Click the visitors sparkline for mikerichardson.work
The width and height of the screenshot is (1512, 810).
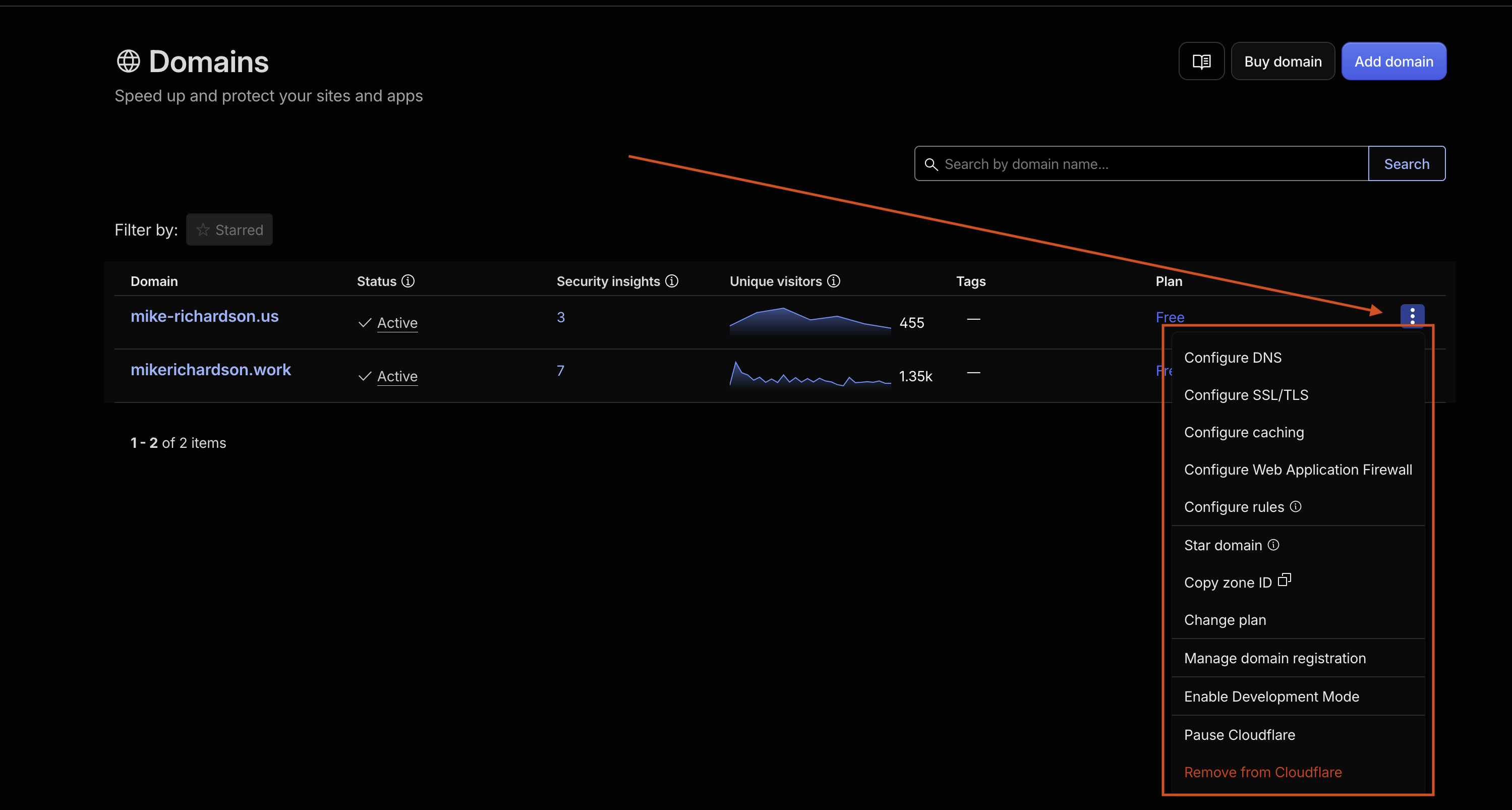810,374
